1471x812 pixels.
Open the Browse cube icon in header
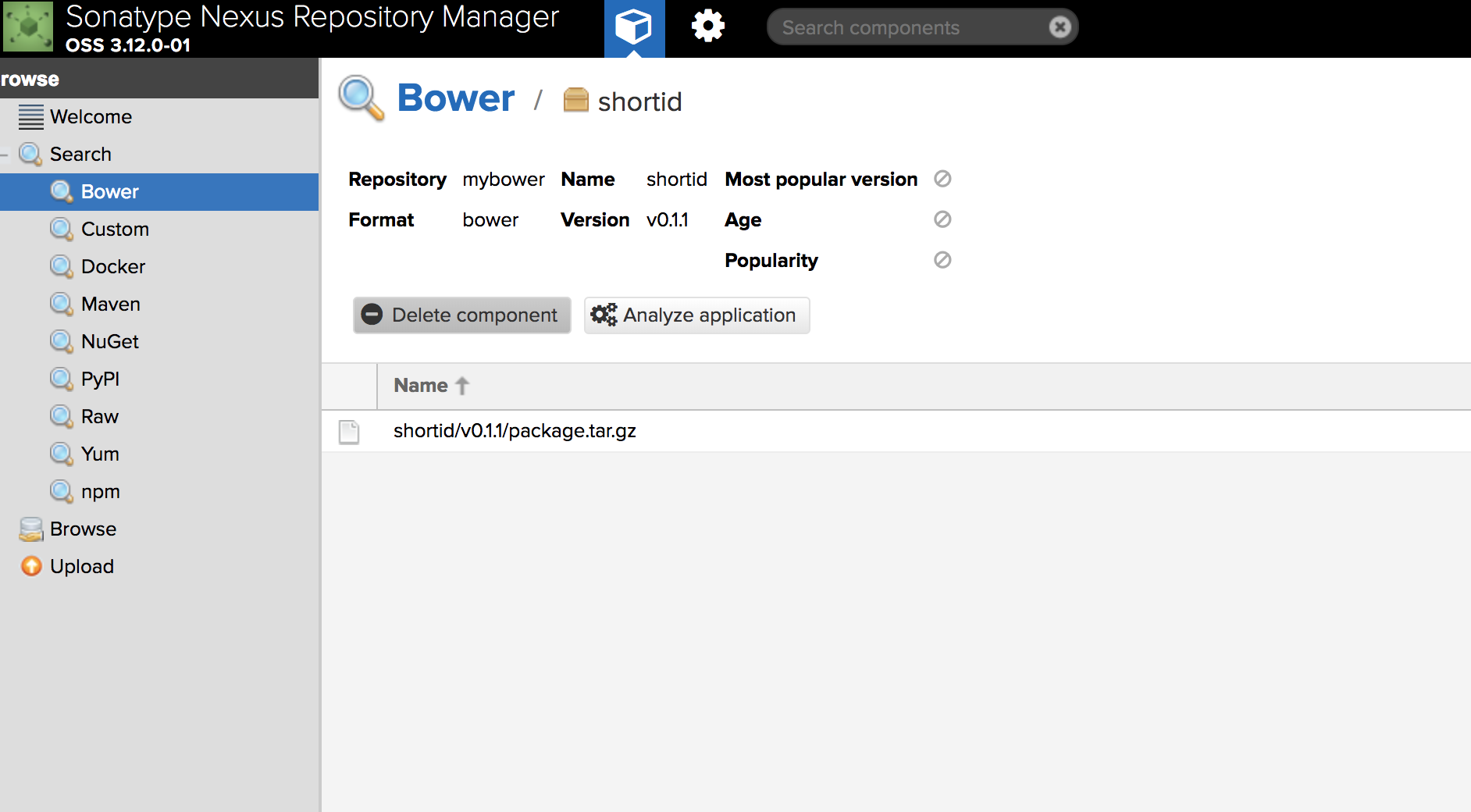pyautogui.click(x=634, y=28)
